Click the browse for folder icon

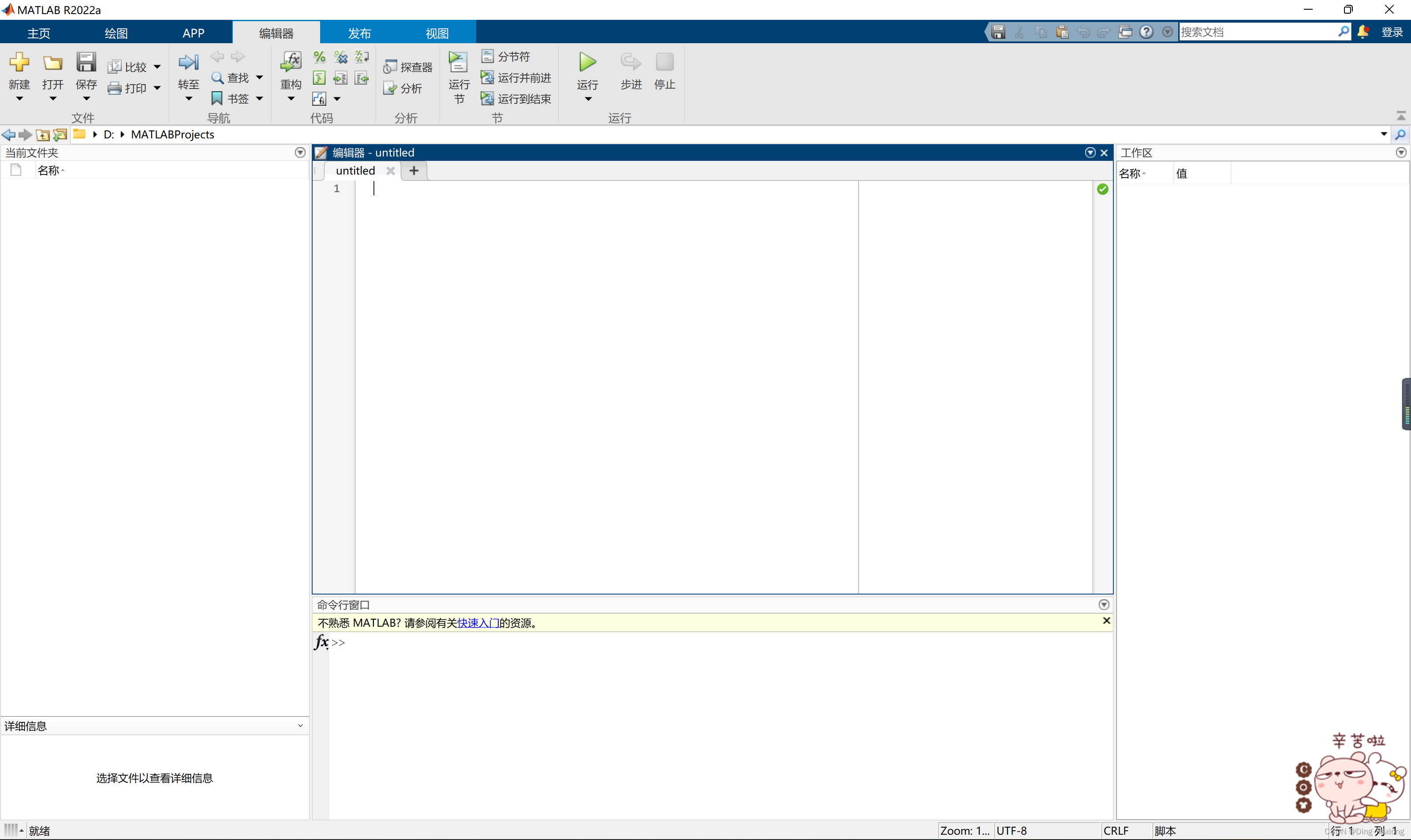(x=60, y=135)
